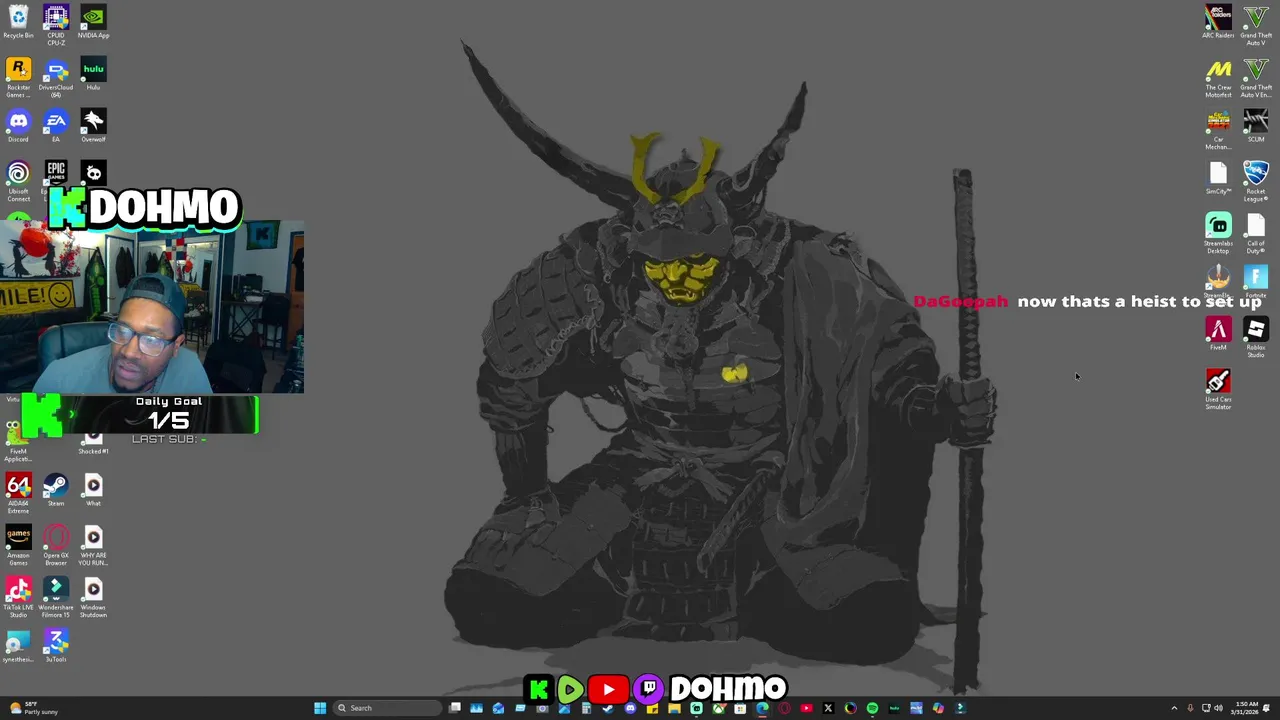The width and height of the screenshot is (1280, 720).
Task: Launch Opera GX Browser shortcut
Action: [x=56, y=545]
